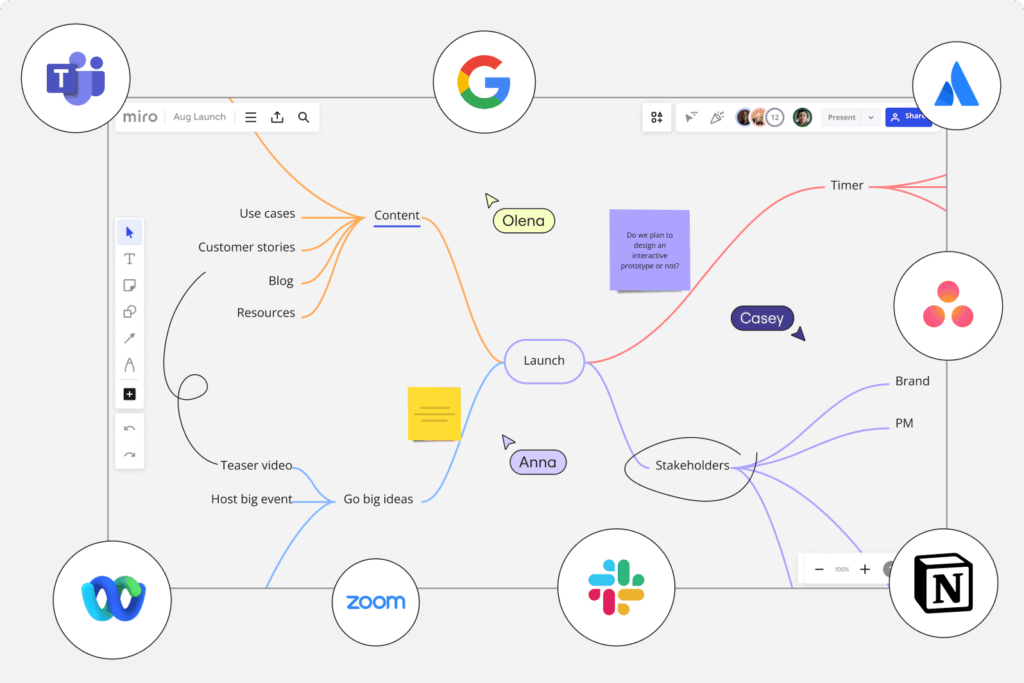Image resolution: width=1024 pixels, height=683 pixels.
Task: Open the more tools plus button
Action: click(129, 394)
